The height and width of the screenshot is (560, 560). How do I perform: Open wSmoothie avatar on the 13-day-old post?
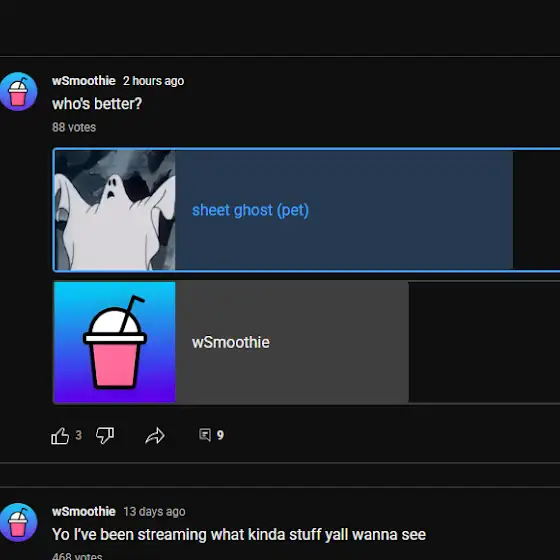[18, 522]
